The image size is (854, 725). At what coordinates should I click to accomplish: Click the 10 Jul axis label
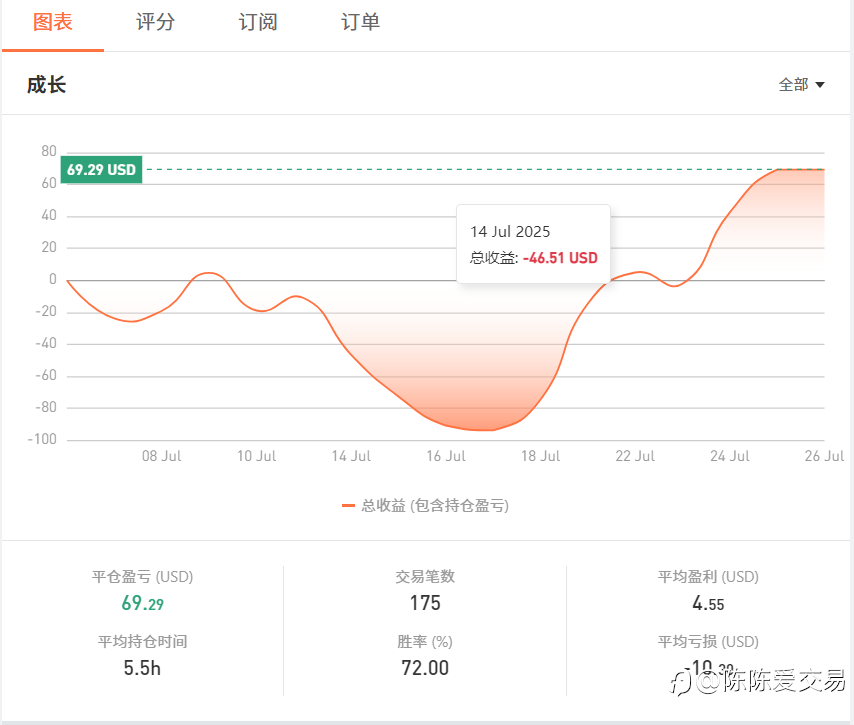click(x=257, y=456)
